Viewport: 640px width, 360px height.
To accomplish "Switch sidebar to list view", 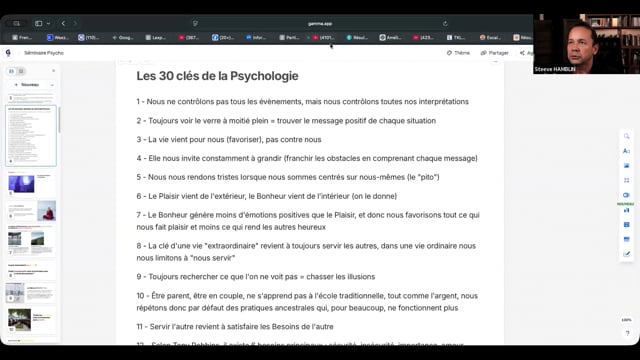I will 21,71.
